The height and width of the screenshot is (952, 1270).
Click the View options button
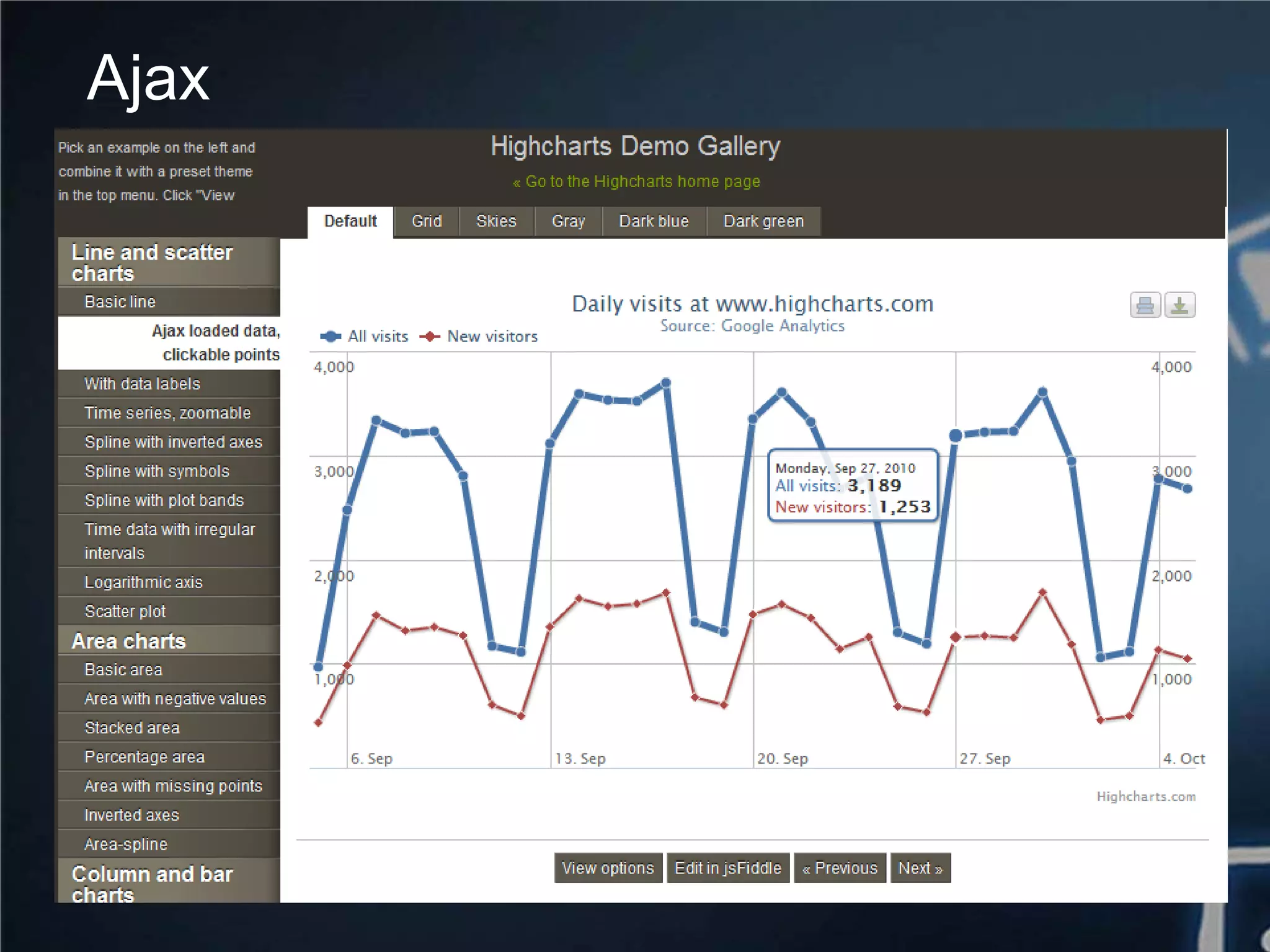coord(608,868)
